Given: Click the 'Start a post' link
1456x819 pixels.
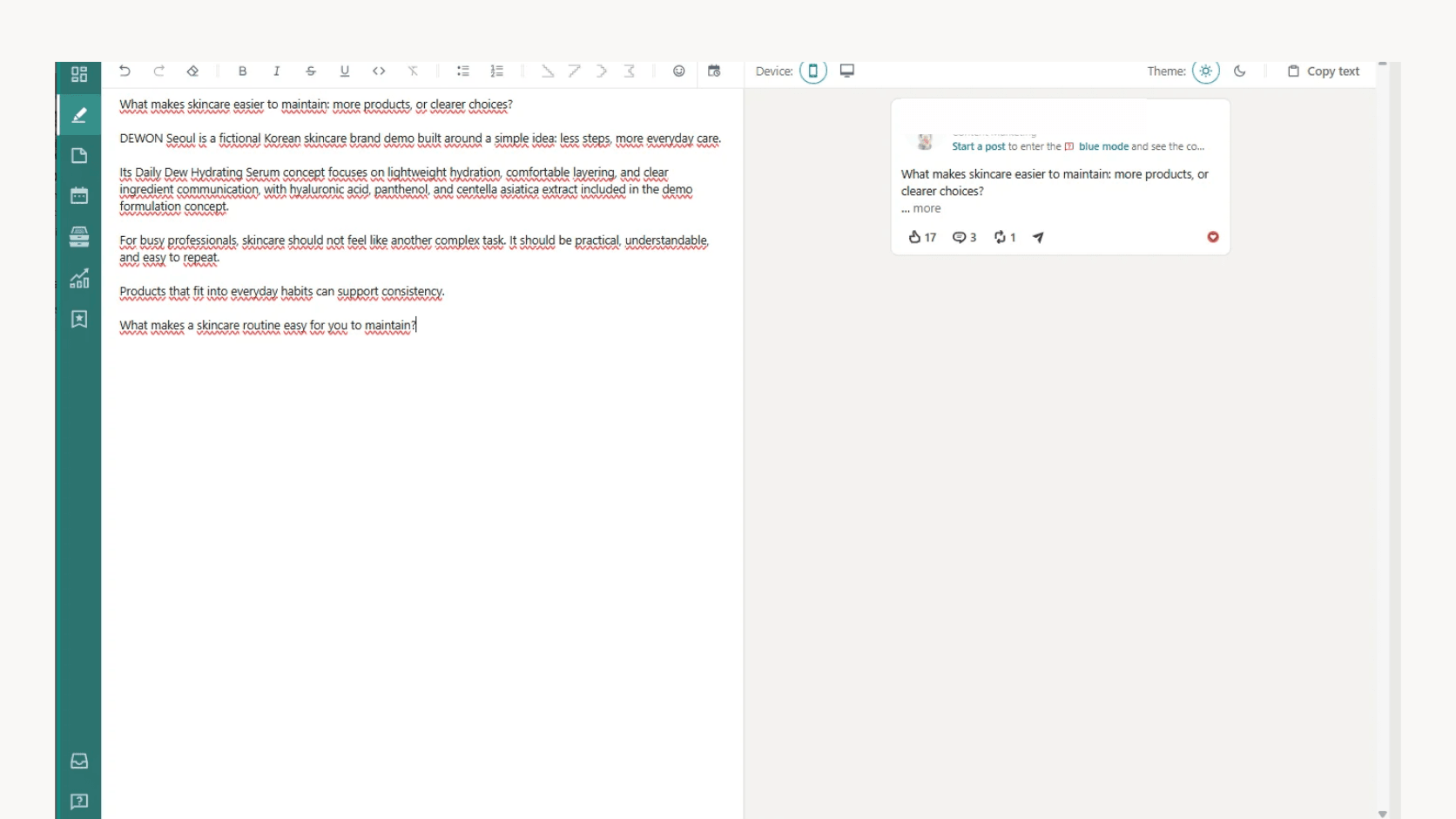Looking at the screenshot, I should [979, 146].
